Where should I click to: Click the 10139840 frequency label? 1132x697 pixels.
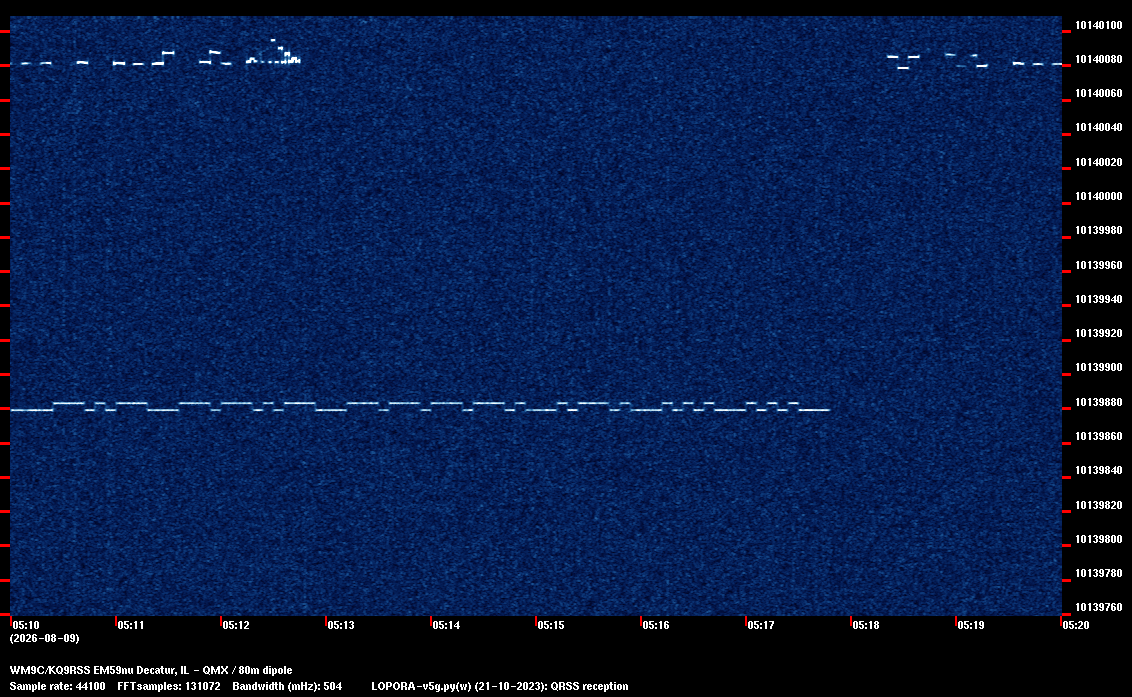[1098, 470]
